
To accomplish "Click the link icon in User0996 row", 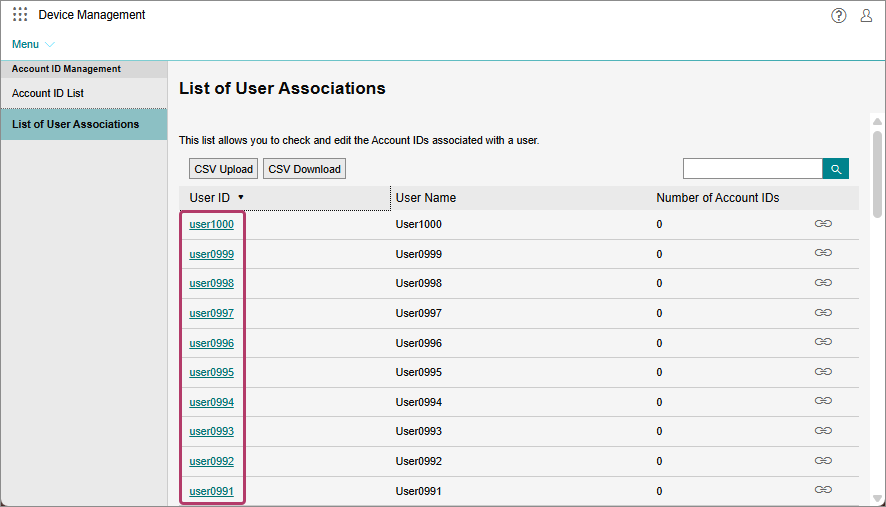I will pos(823,342).
